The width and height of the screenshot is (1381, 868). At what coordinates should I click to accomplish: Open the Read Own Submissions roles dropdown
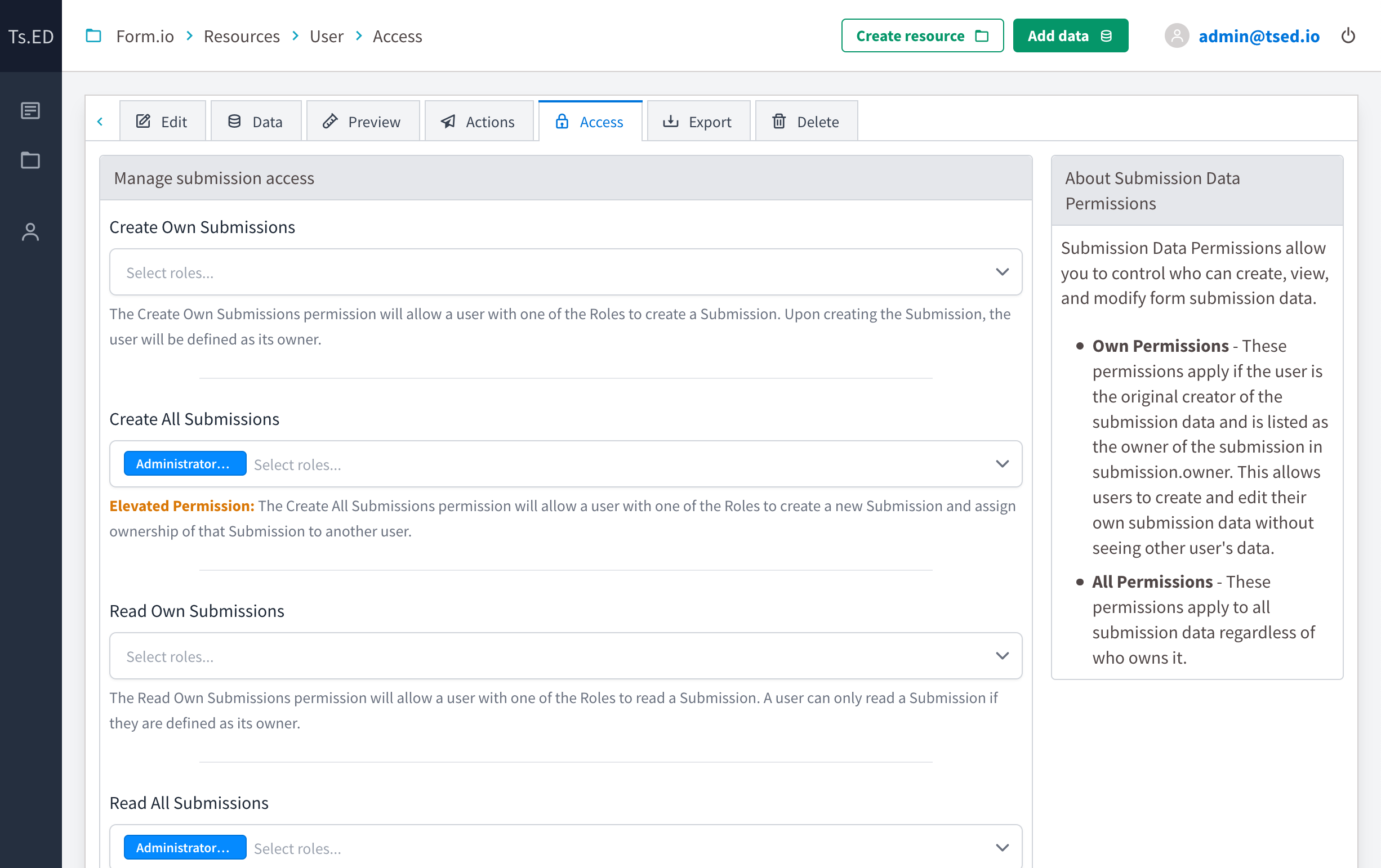tap(1003, 655)
